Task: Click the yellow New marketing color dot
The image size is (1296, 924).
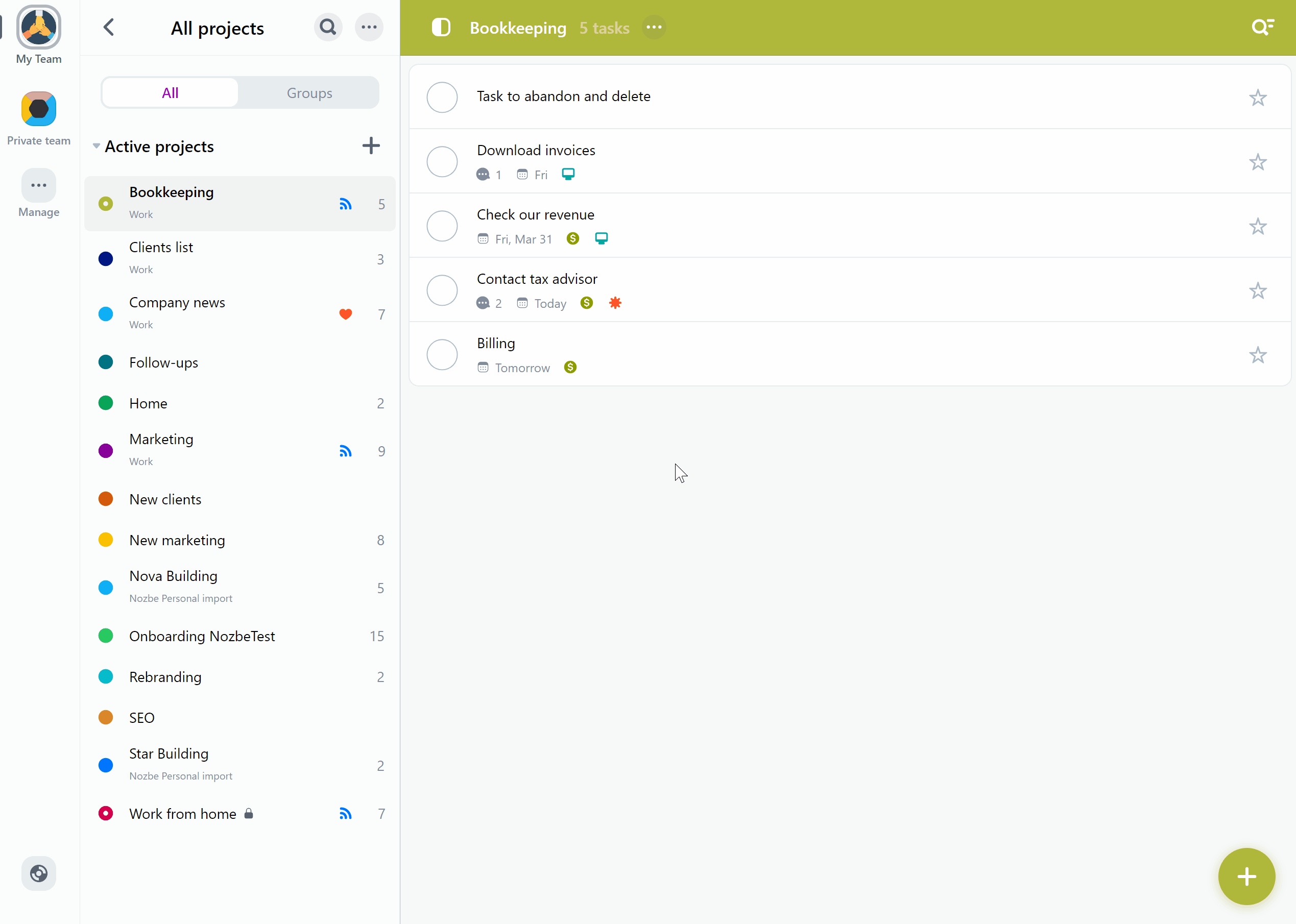Action: tap(106, 540)
